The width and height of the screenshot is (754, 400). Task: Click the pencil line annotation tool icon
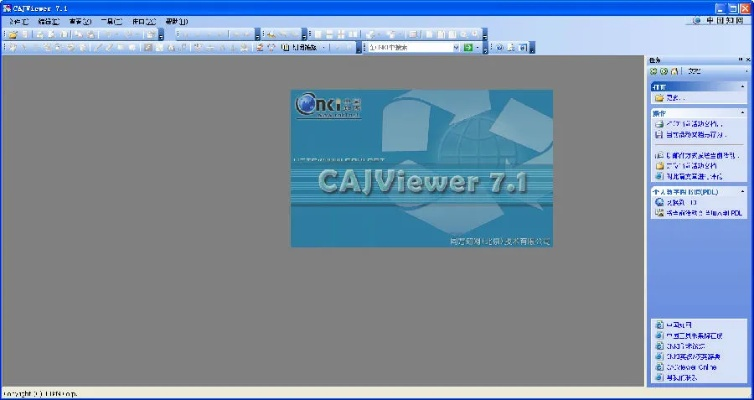(x=99, y=48)
